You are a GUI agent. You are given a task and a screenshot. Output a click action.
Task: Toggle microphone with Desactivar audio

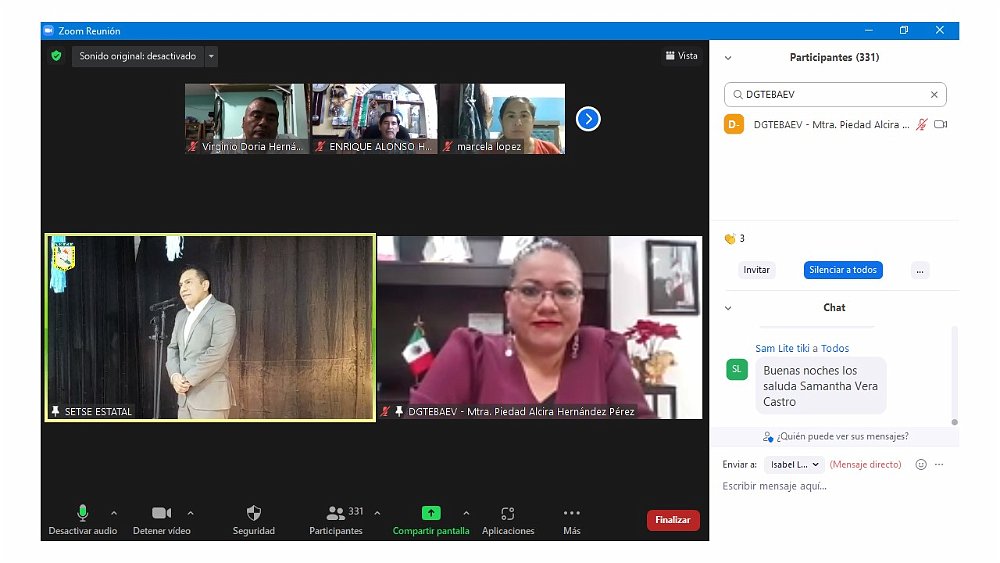[83, 513]
